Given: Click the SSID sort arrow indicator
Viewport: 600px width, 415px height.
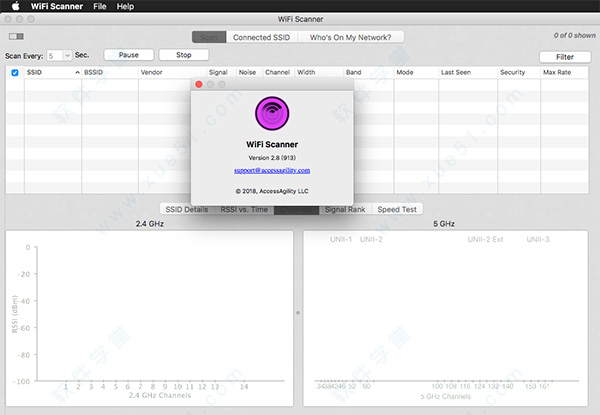Looking at the screenshot, I should 77,72.
